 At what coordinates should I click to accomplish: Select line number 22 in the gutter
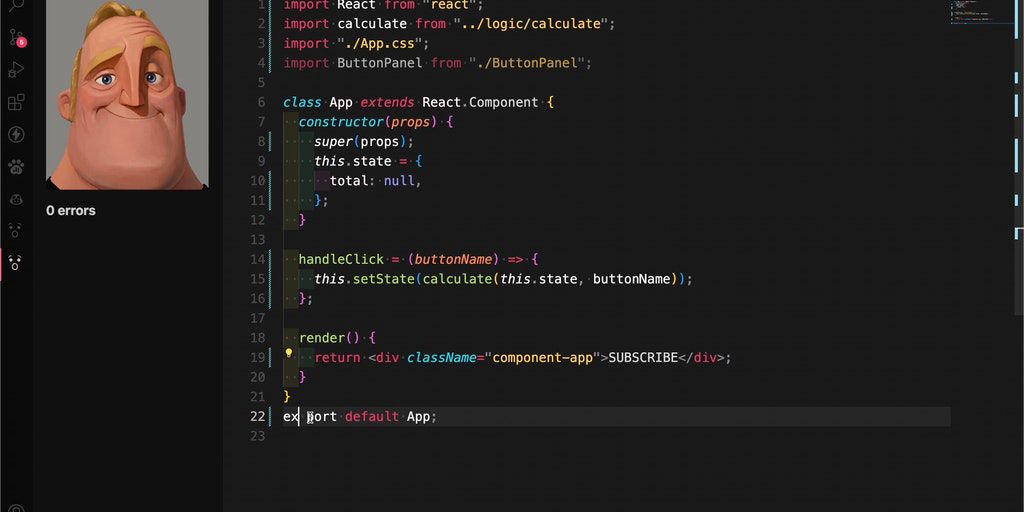tap(258, 416)
